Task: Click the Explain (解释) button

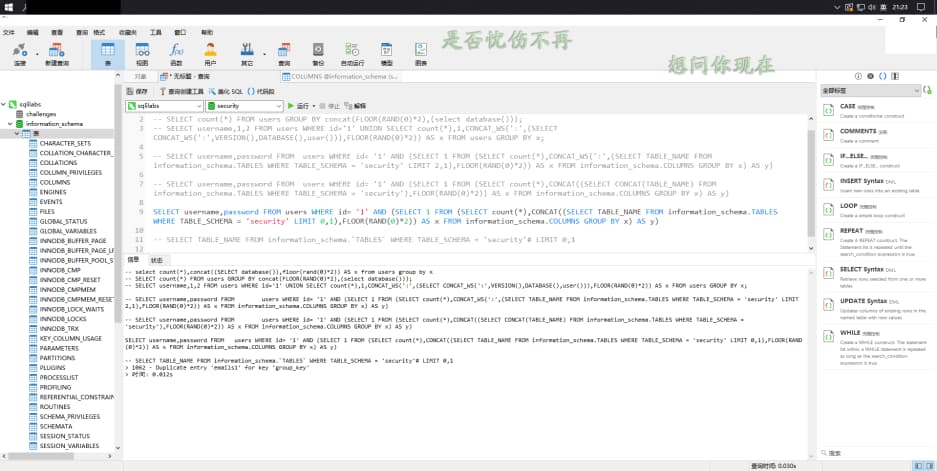Action: (355, 106)
